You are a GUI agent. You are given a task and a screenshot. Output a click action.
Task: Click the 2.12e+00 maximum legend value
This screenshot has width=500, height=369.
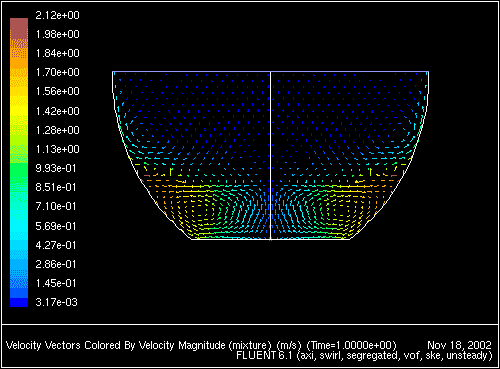point(57,15)
